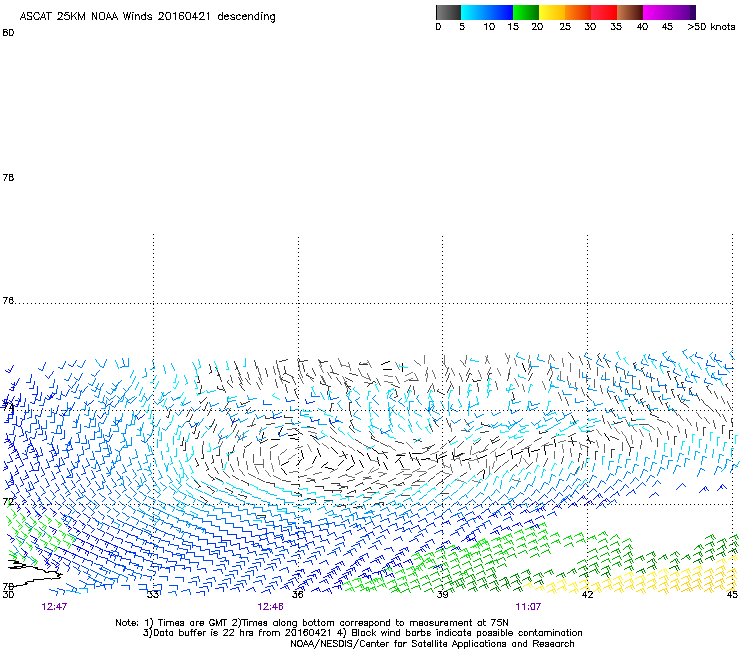
Task: Click the gray 0-5 knots color segment
Action: click(448, 12)
